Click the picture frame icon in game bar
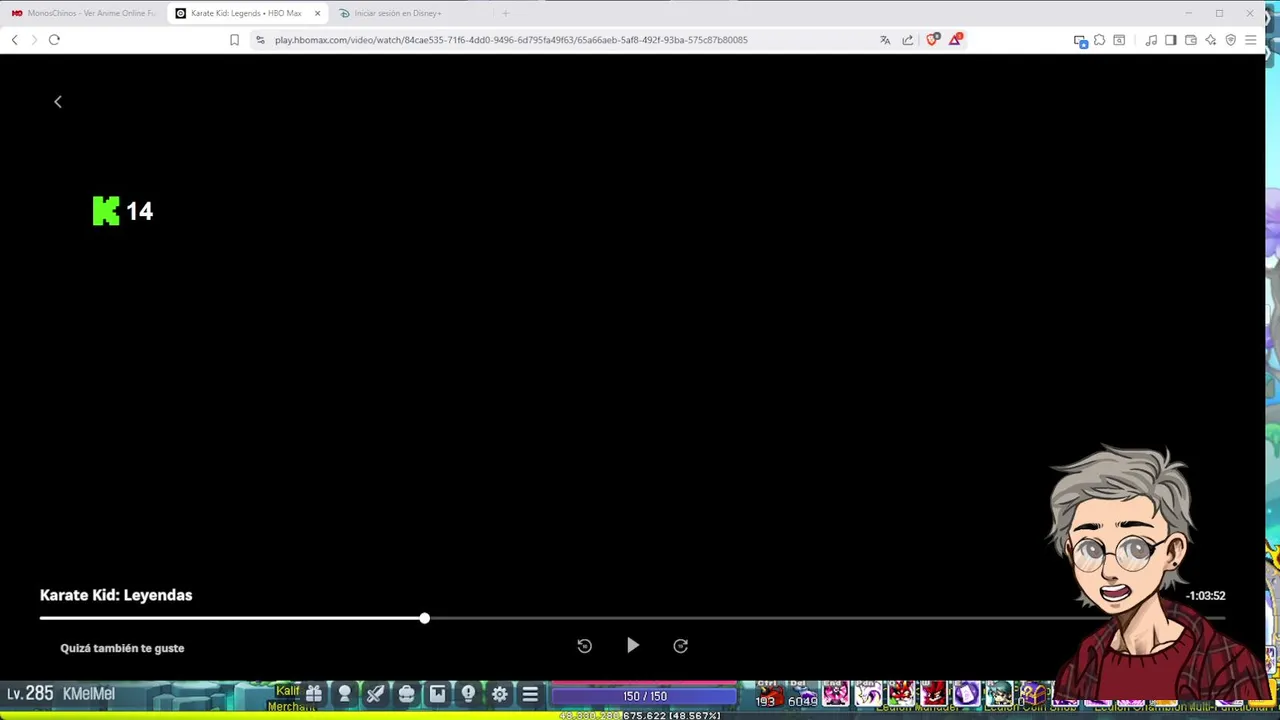 point(438,694)
